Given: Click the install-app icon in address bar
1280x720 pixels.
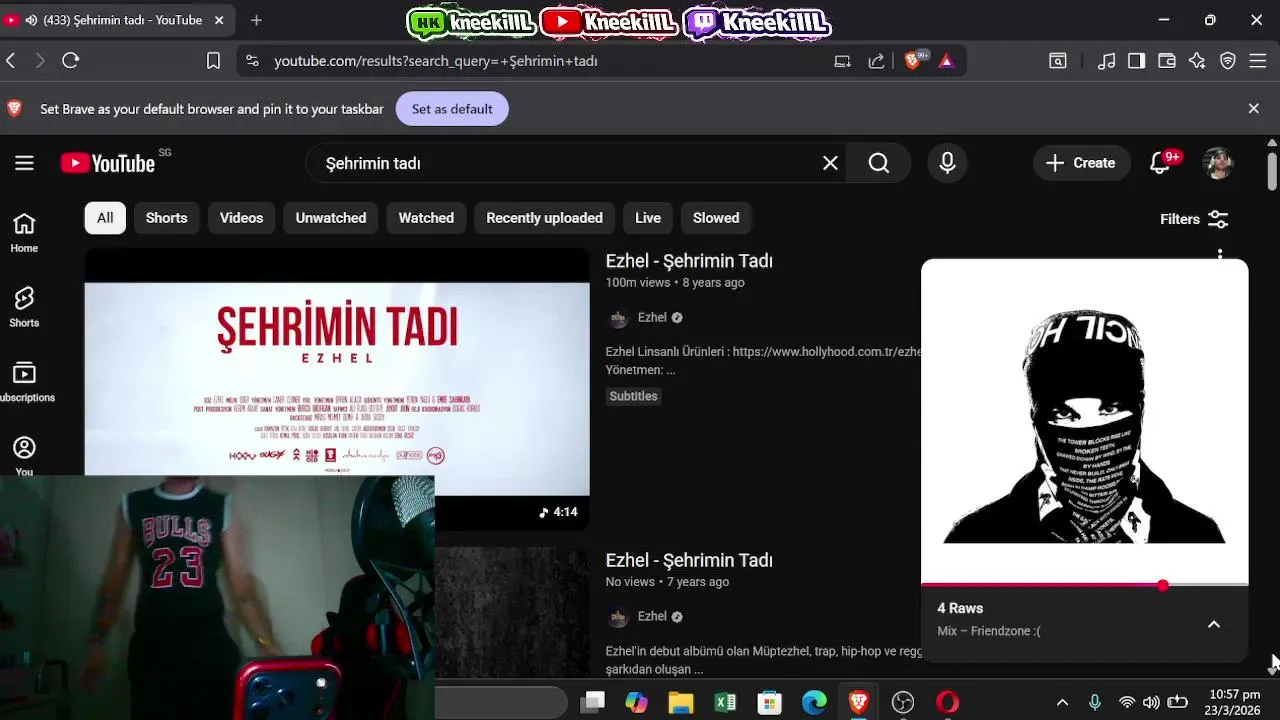Looking at the screenshot, I should 843,61.
